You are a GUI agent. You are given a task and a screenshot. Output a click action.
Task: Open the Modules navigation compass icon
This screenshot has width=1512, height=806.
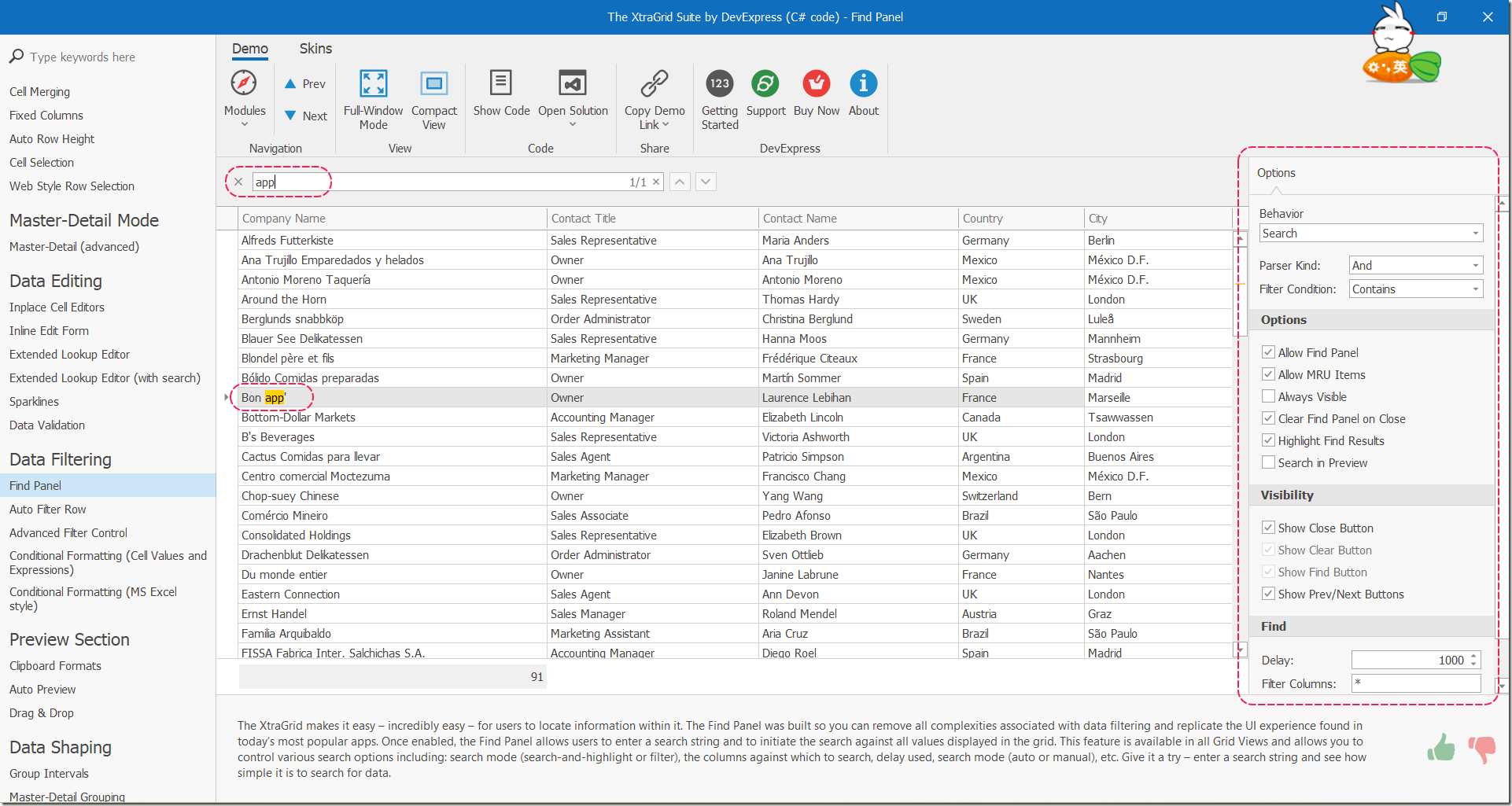[x=244, y=83]
